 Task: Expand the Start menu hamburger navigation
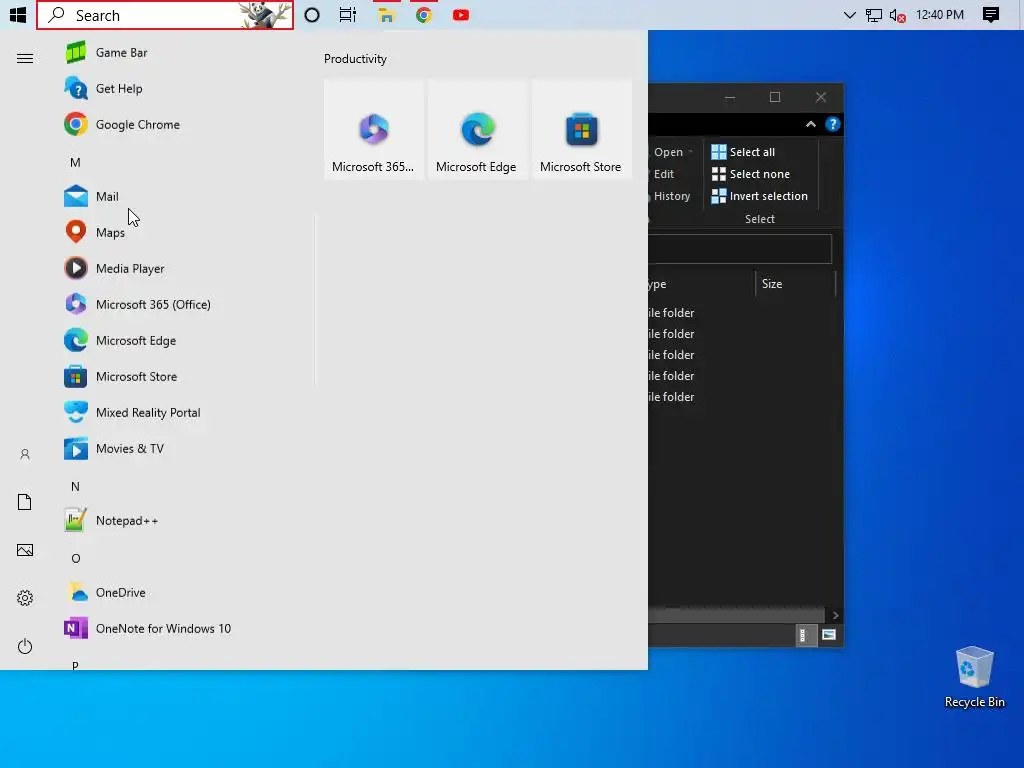(x=25, y=59)
